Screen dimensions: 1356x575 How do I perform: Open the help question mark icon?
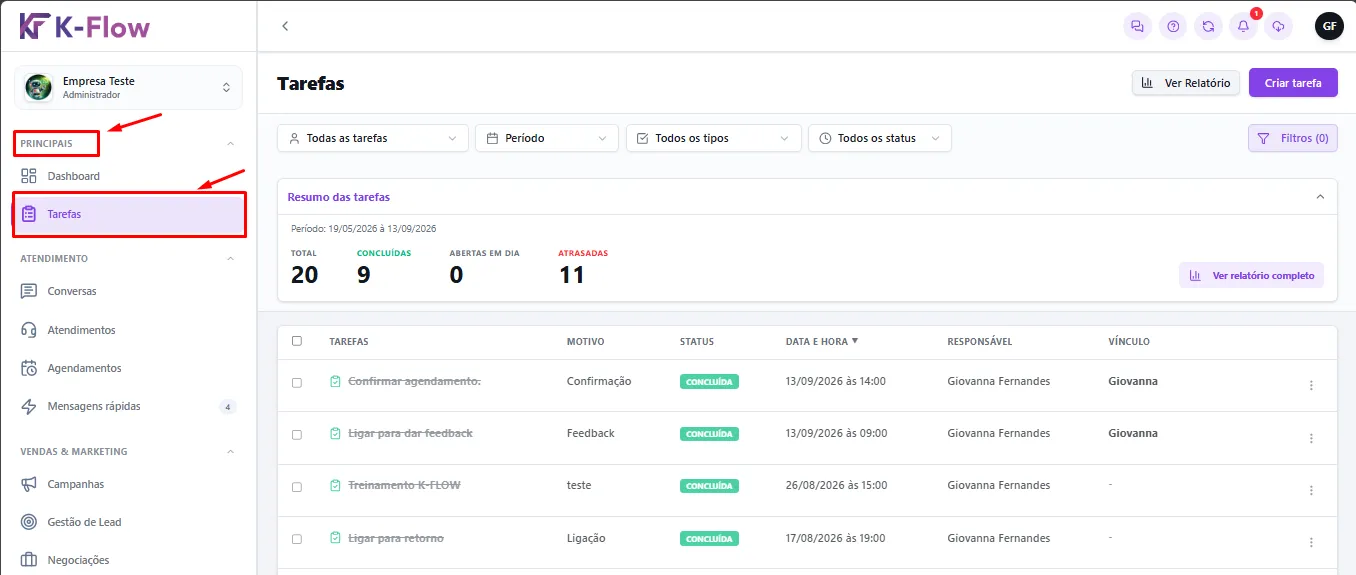[x=1173, y=27]
